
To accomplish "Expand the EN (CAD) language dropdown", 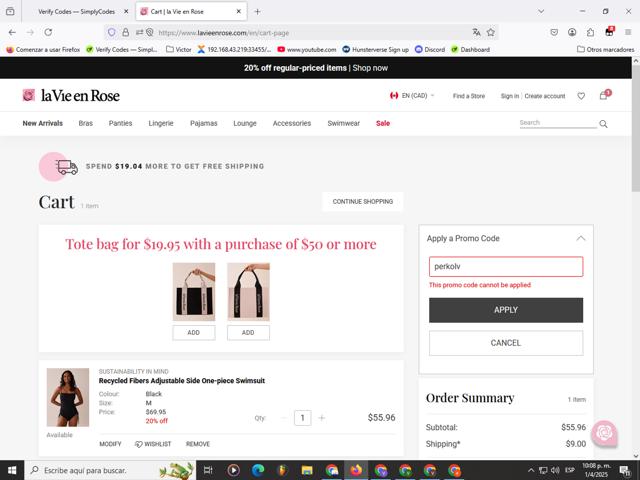I will coord(412,96).
